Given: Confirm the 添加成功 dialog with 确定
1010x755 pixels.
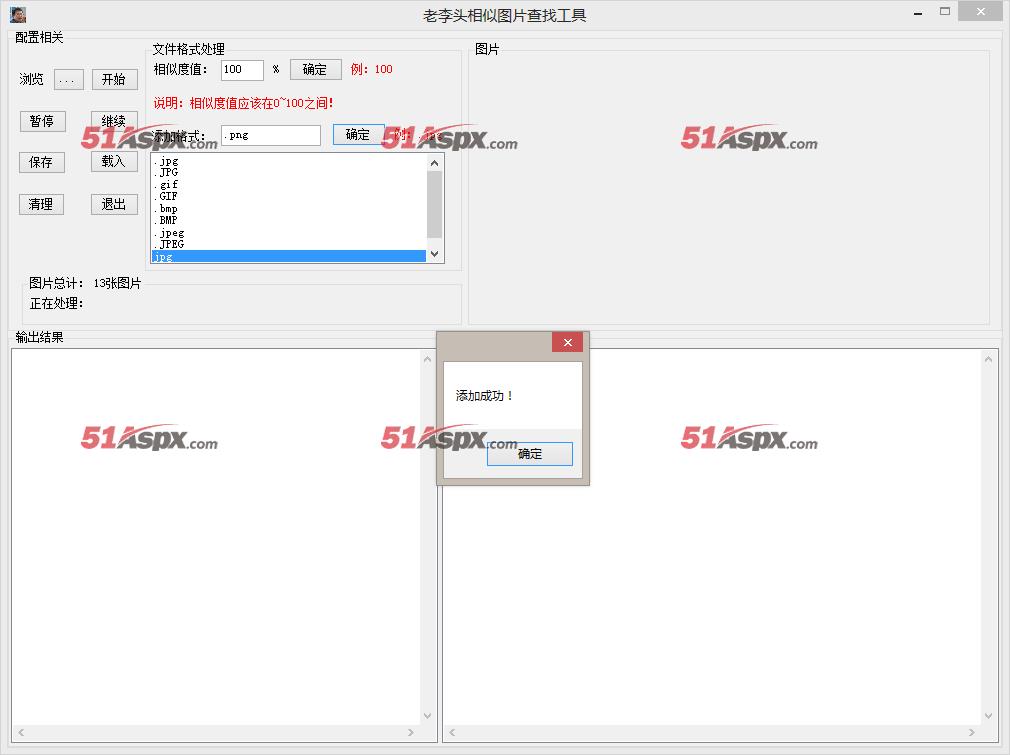Looking at the screenshot, I should tap(530, 454).
